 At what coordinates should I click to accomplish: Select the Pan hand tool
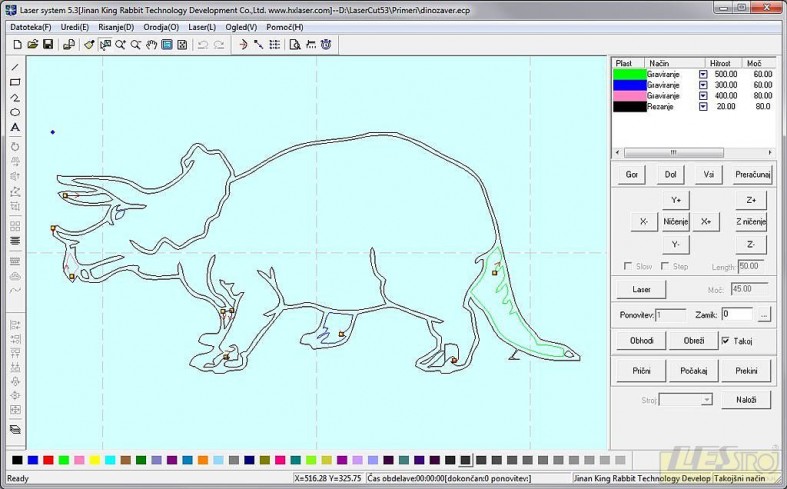coord(151,45)
